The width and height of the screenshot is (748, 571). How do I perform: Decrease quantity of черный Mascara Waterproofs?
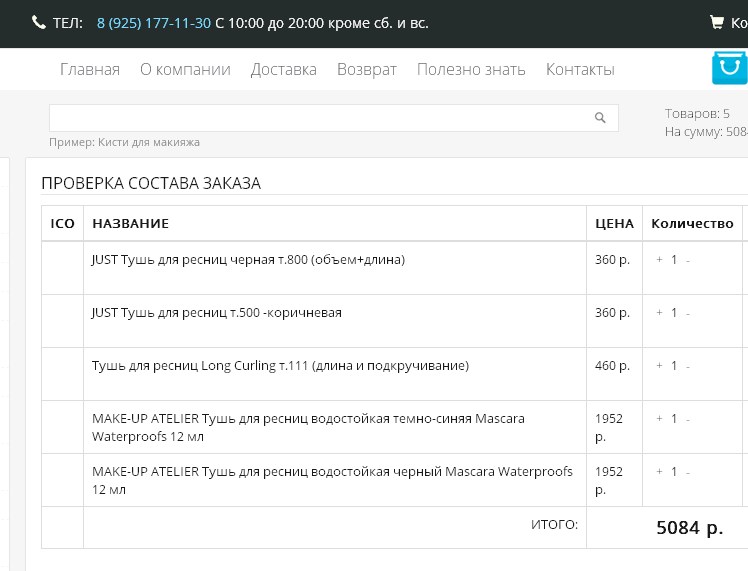(x=687, y=473)
